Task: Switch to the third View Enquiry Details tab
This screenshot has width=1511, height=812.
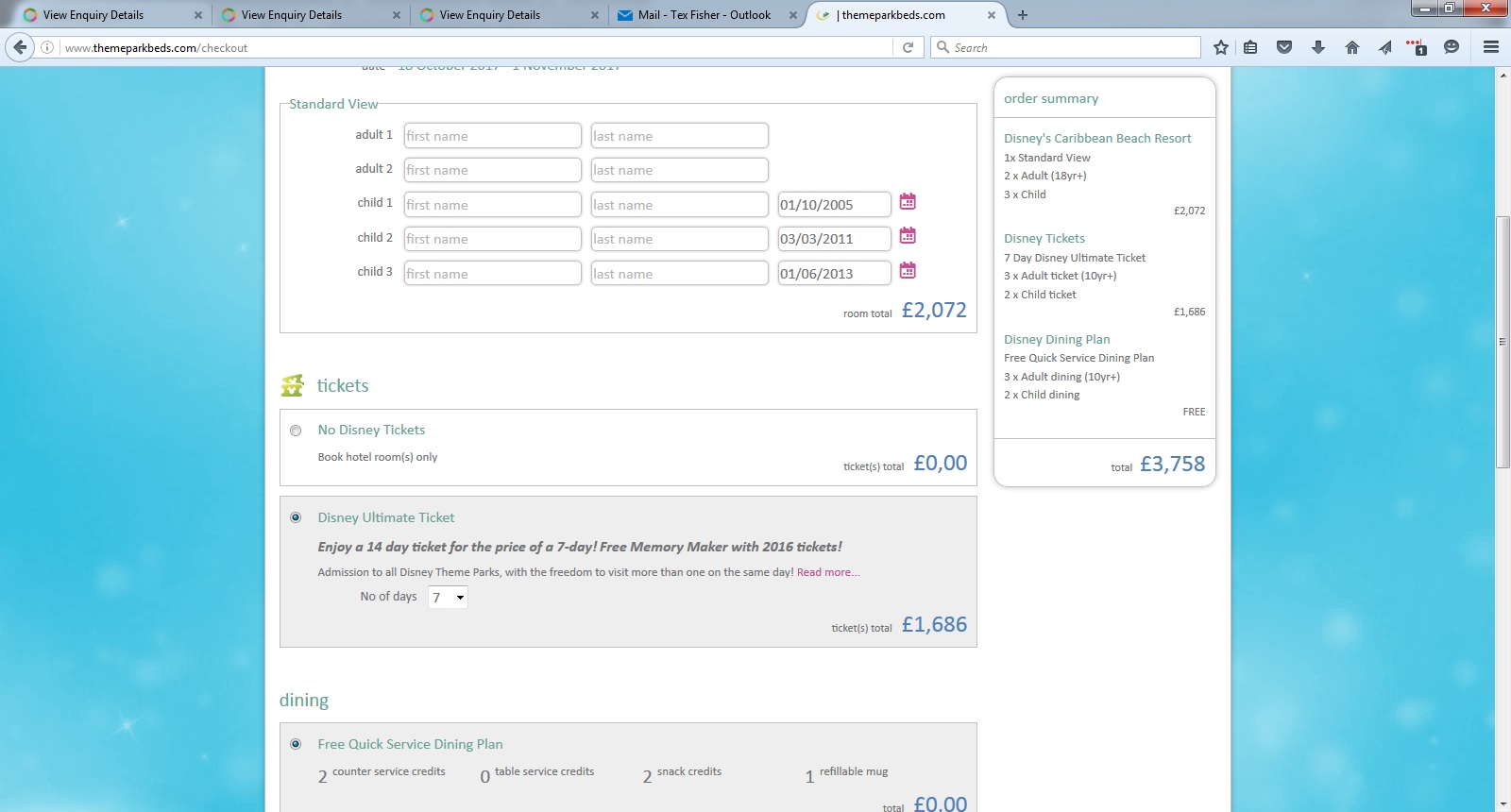Action: pos(509,15)
